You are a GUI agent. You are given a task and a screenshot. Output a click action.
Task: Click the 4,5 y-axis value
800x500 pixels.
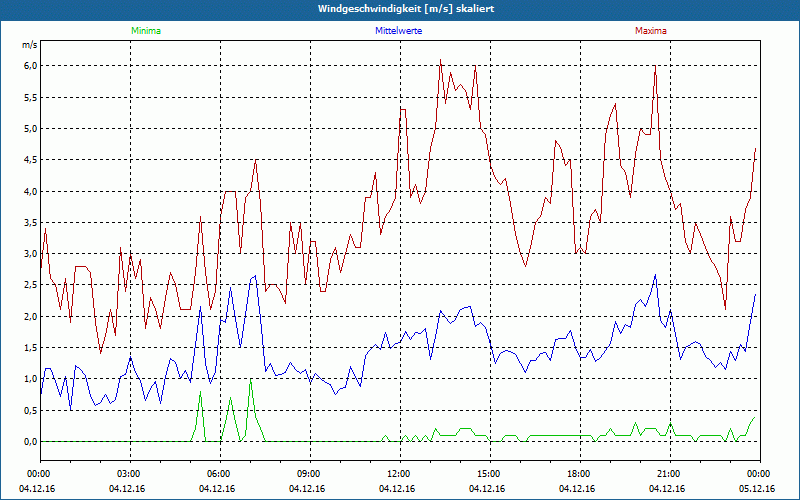31,160
